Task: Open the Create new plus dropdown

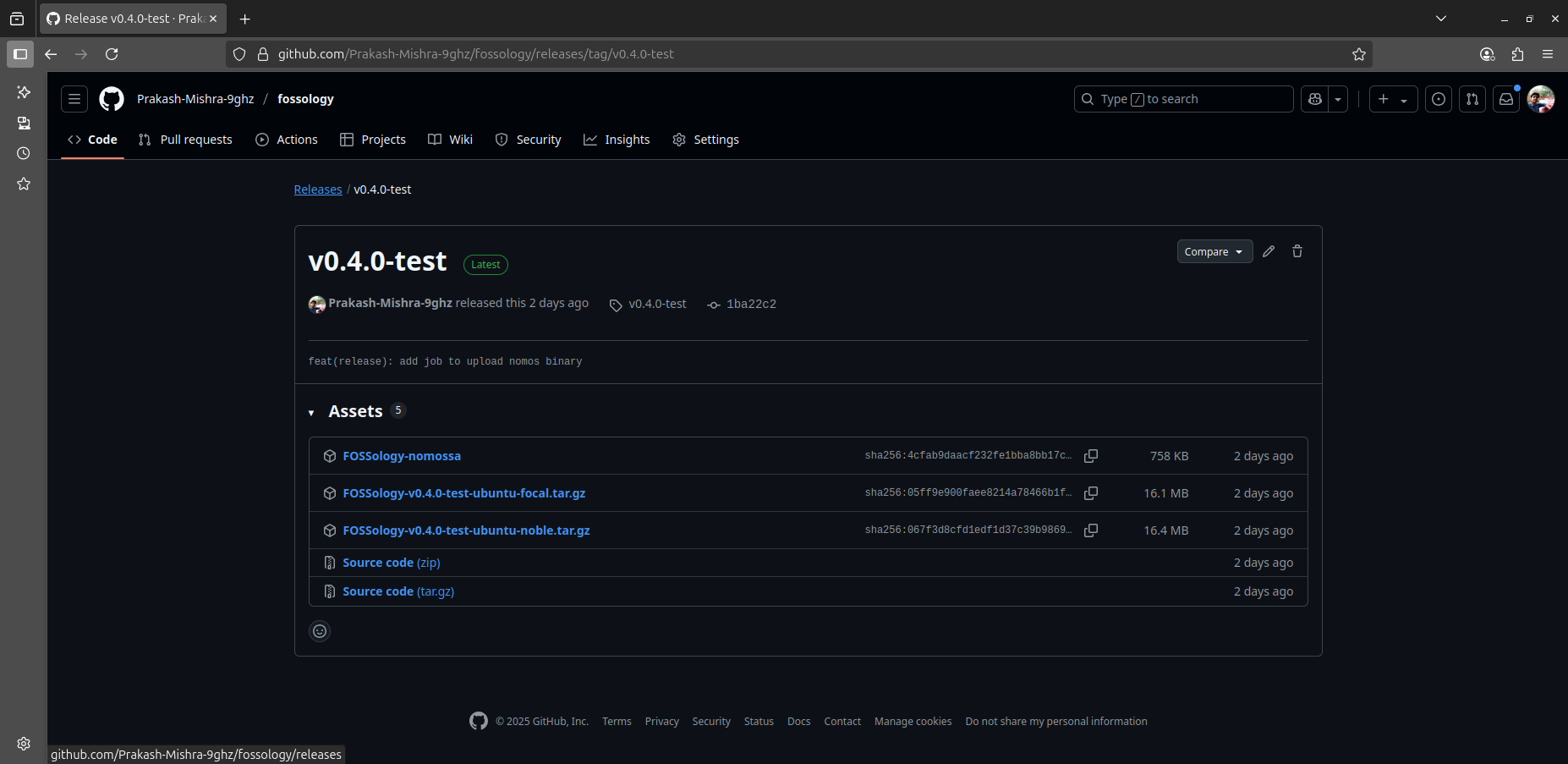Action: [1393, 99]
